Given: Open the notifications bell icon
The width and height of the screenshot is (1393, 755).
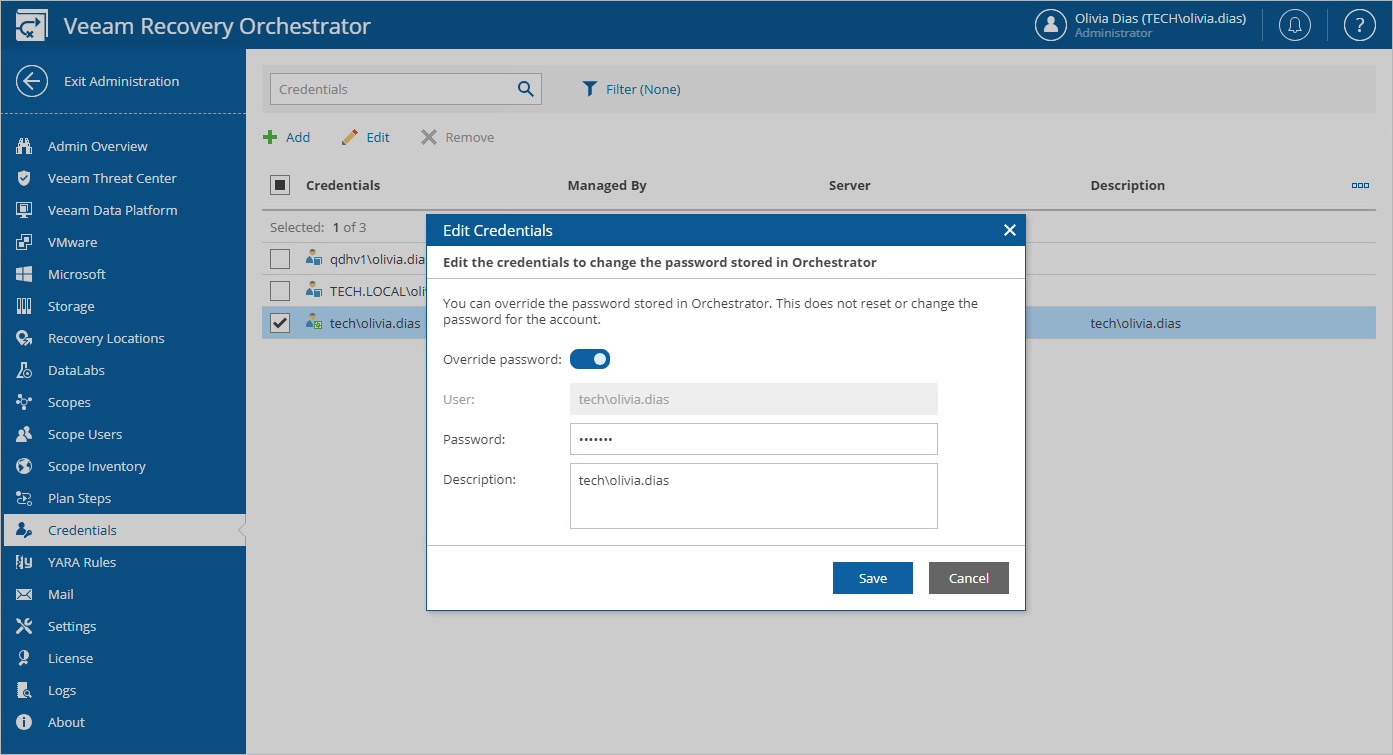Looking at the screenshot, I should (x=1295, y=25).
